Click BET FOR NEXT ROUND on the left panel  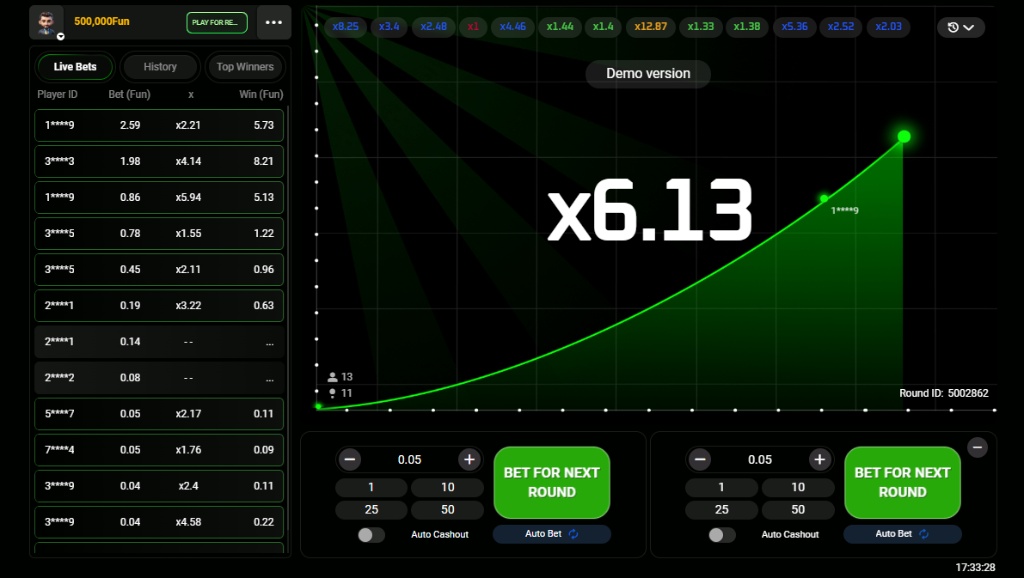(551, 483)
